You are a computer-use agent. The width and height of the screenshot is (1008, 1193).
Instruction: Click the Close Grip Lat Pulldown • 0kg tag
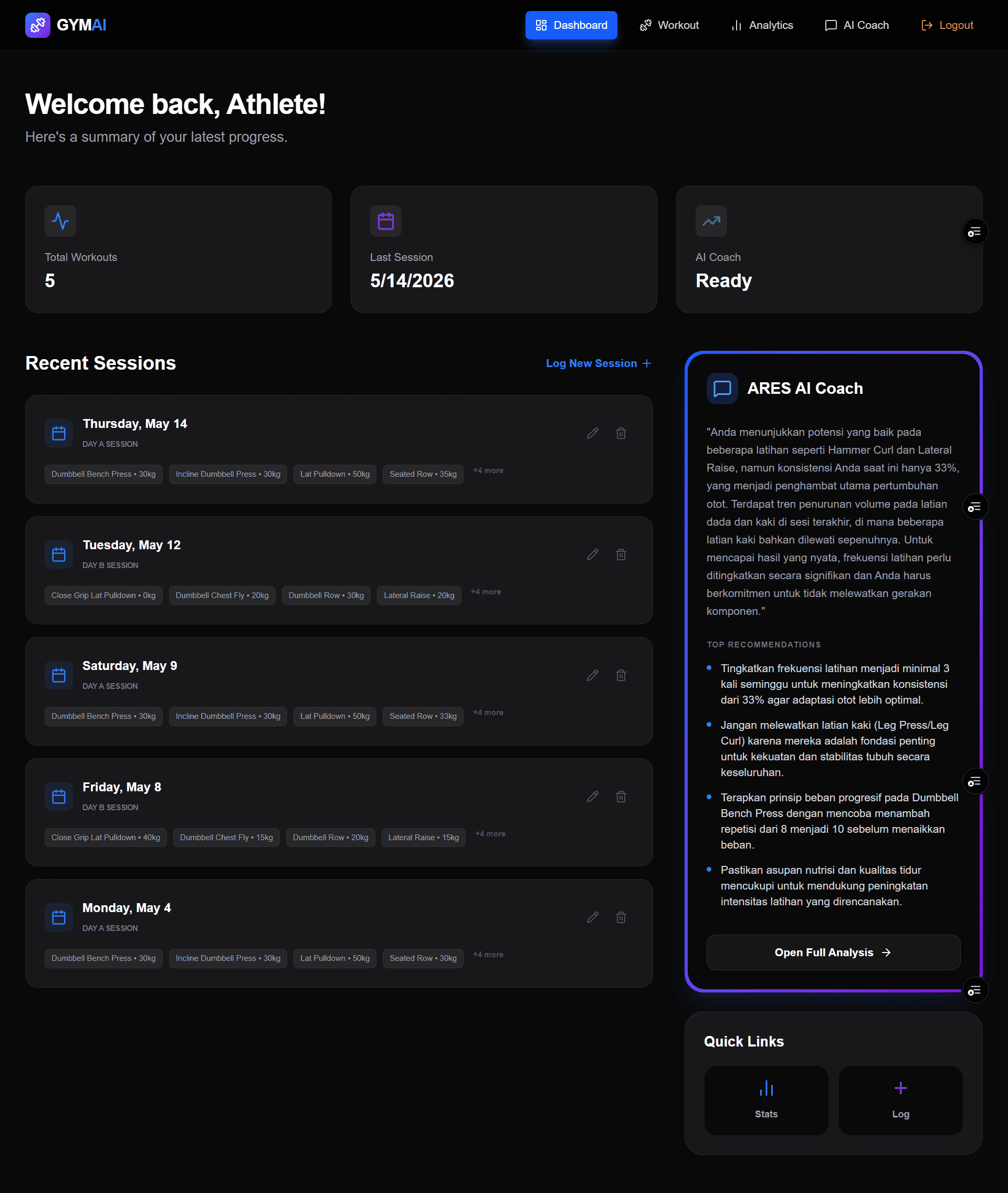click(103, 595)
